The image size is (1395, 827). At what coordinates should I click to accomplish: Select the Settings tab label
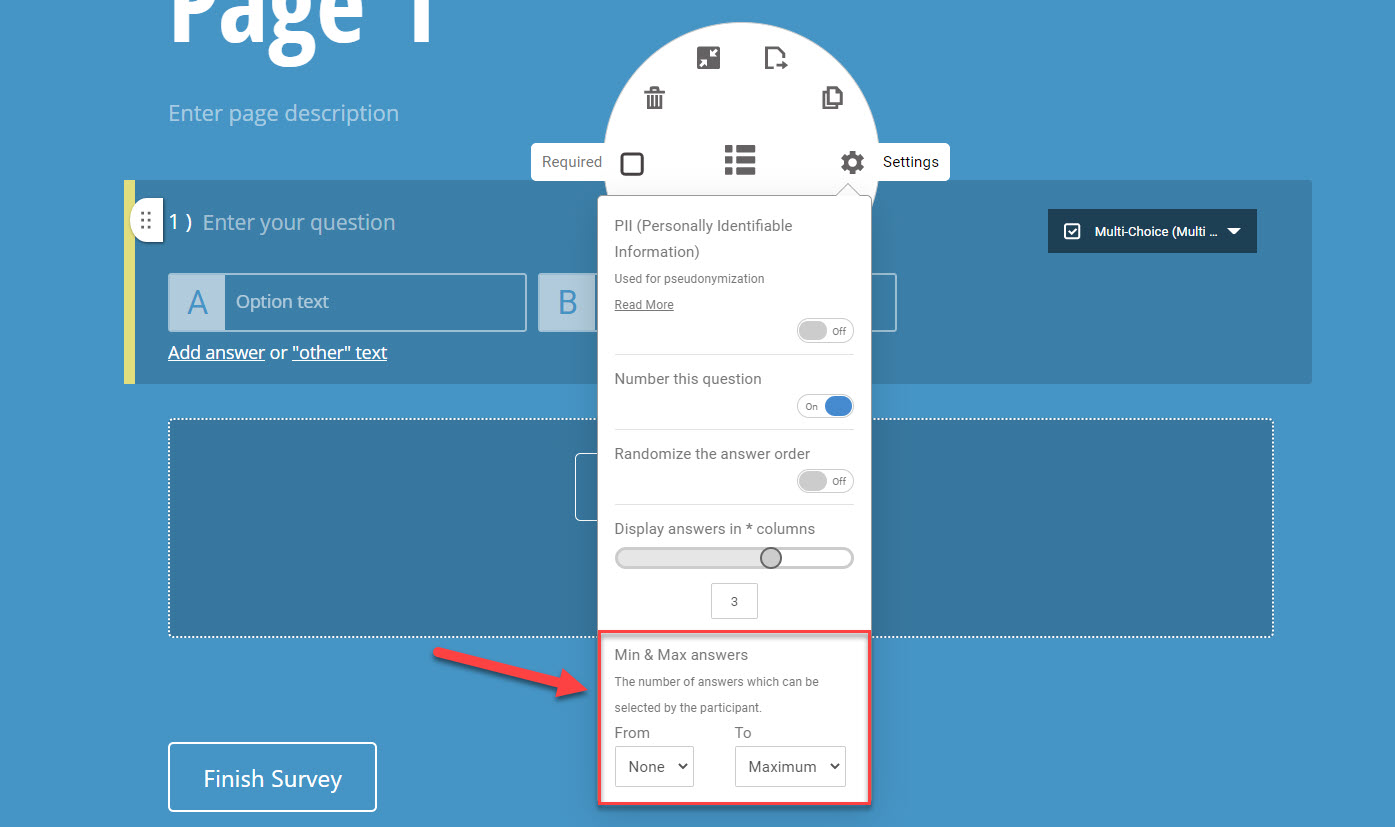coord(910,161)
